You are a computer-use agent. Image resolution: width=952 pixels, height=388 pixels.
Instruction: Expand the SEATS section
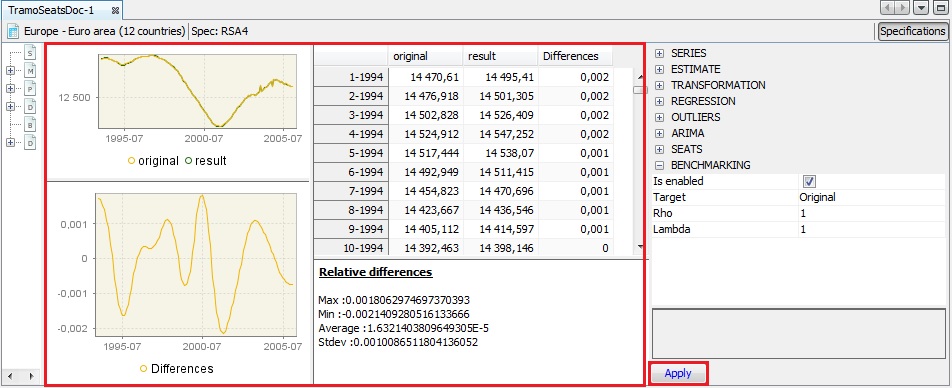pyautogui.click(x=660, y=149)
